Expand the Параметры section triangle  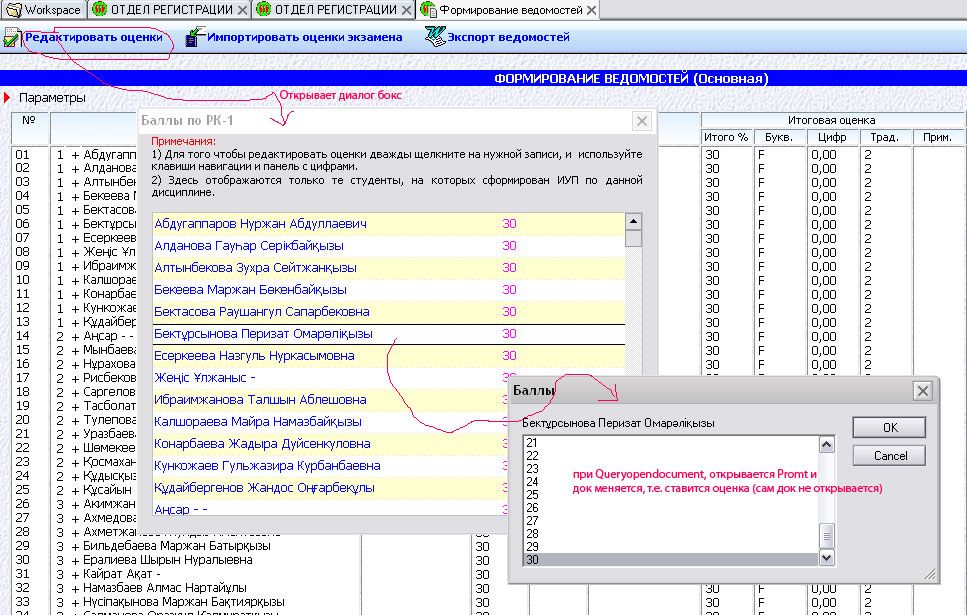point(7,98)
